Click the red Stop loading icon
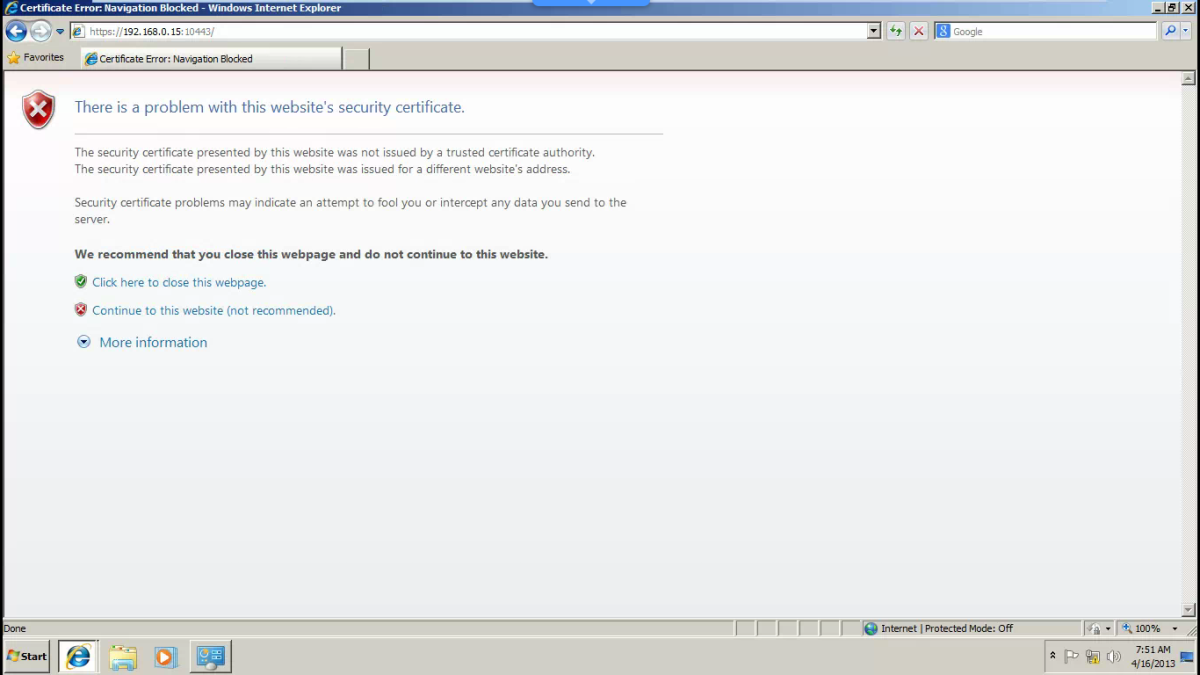Screen dimensions: 1200x675 coord(918,31)
